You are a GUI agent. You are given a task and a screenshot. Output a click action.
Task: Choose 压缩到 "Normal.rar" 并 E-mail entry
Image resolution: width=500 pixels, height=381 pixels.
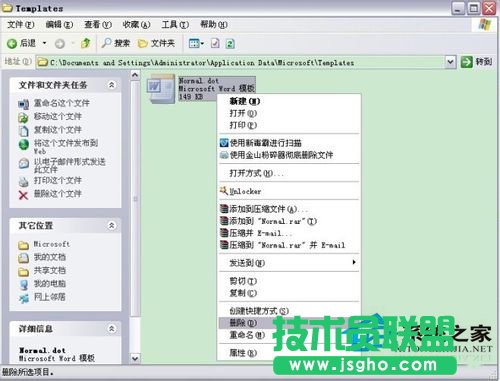click(289, 245)
